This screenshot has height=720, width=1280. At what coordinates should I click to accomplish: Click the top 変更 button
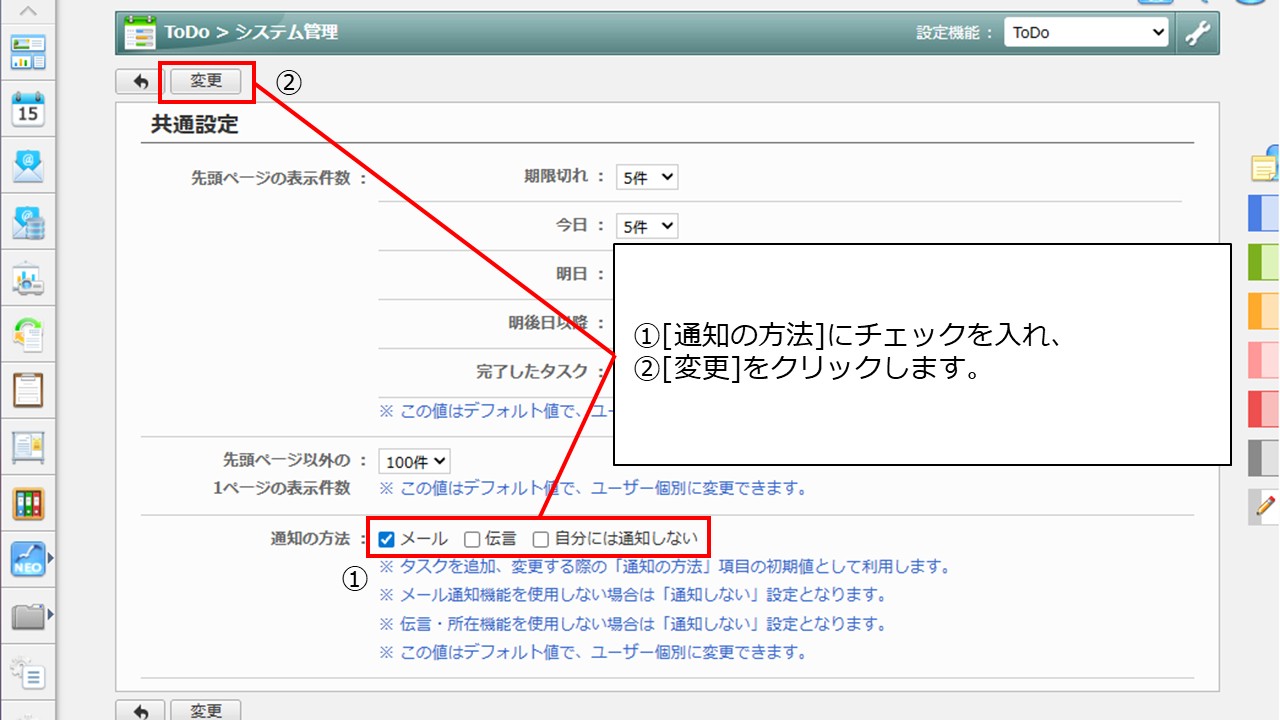point(206,82)
